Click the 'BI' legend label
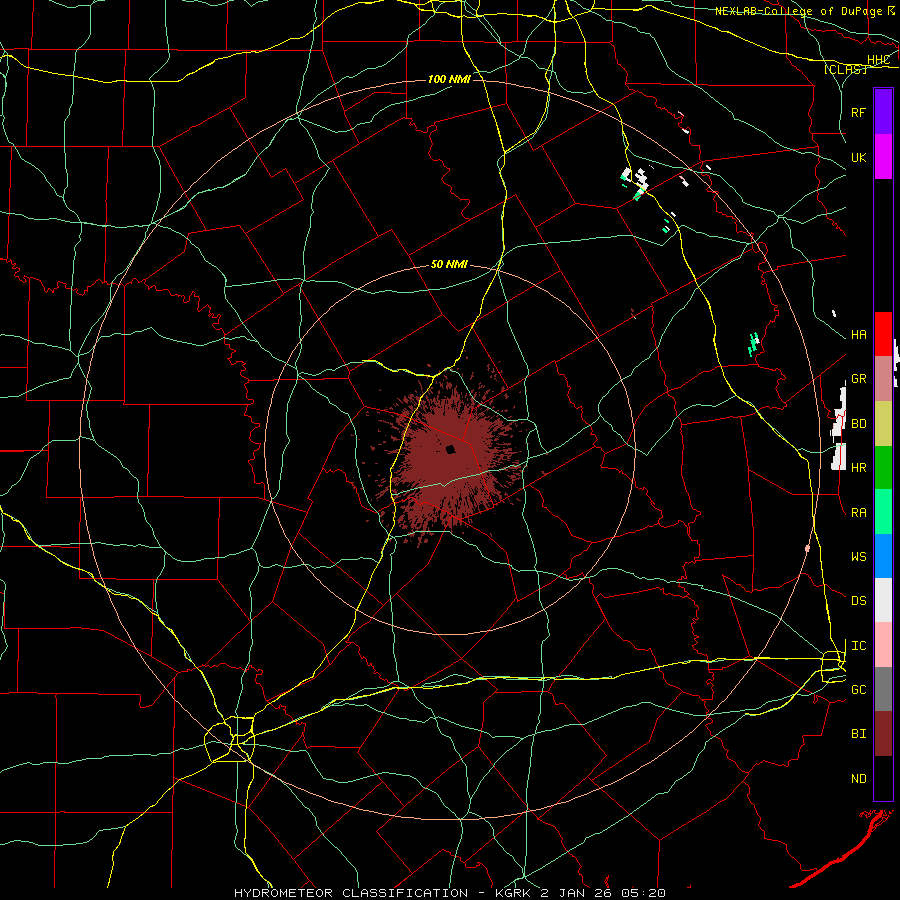This screenshot has height=900, width=900. (x=858, y=734)
